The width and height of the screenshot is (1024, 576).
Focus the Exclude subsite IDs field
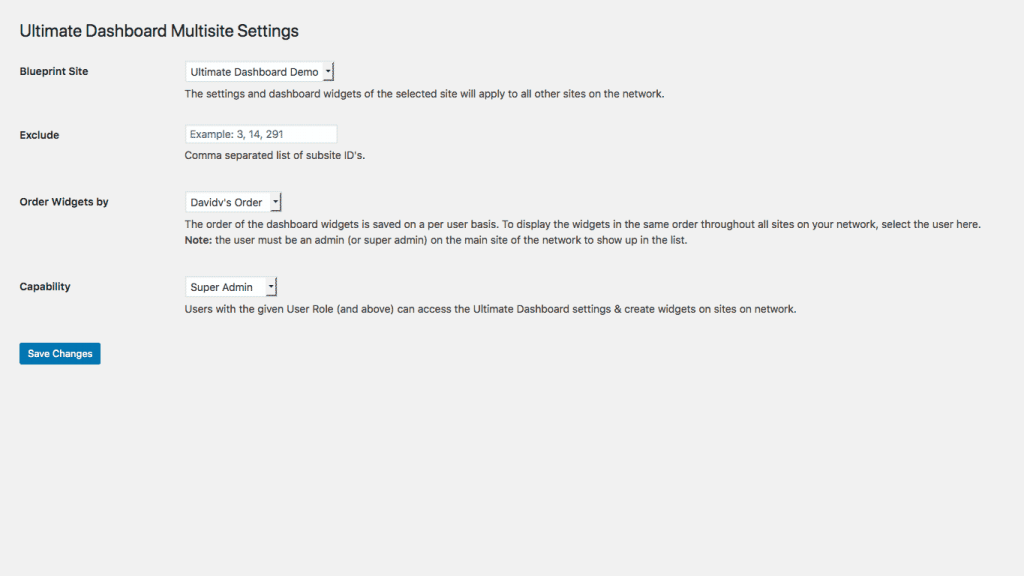pos(261,134)
